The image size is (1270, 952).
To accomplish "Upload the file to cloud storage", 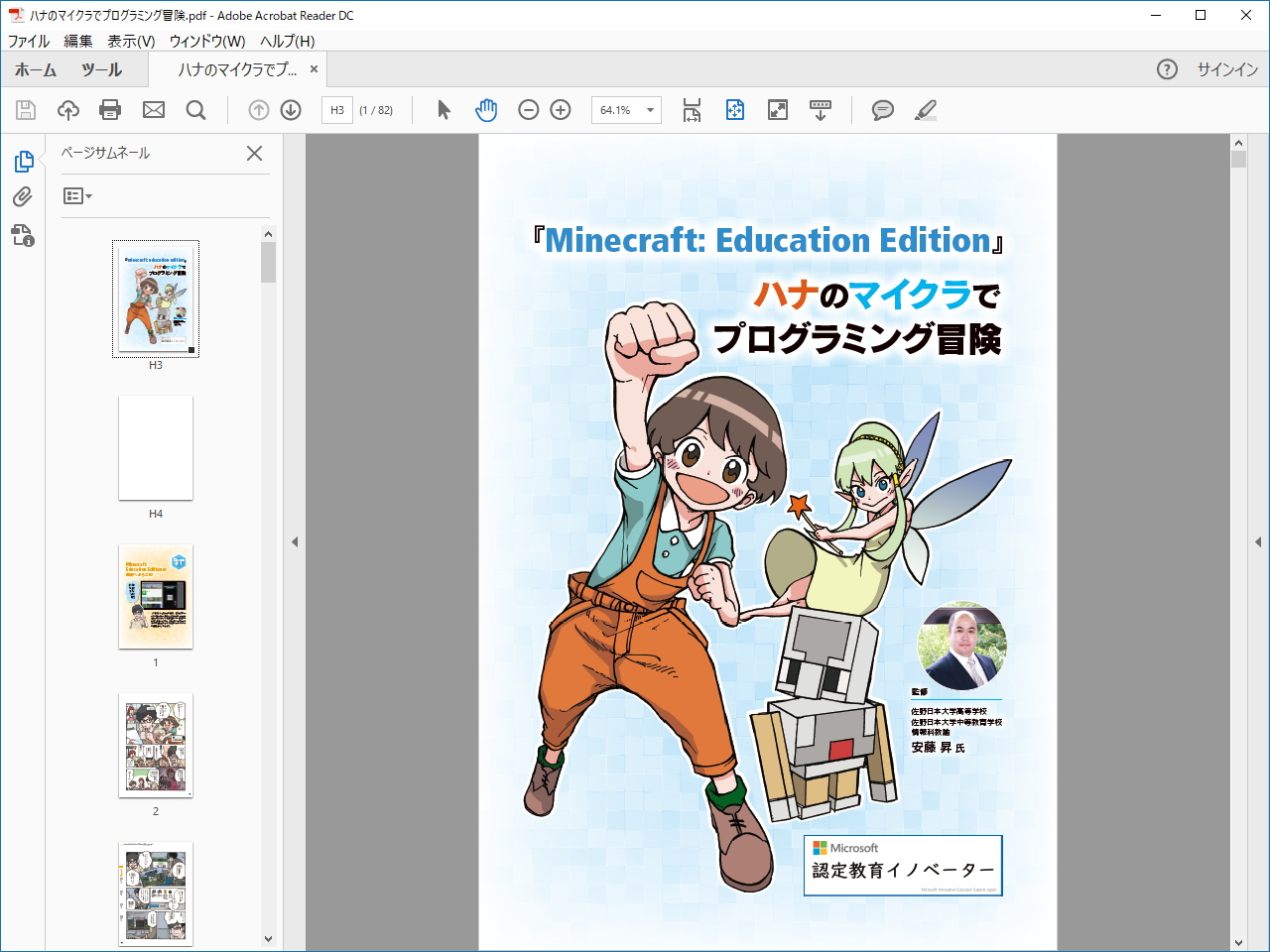I will [x=67, y=110].
